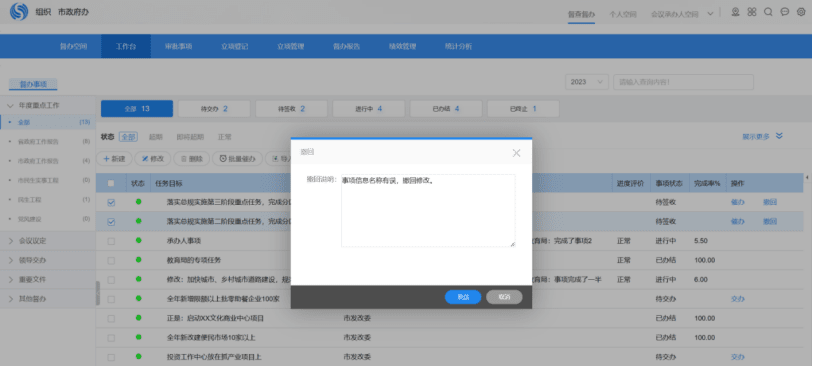Image resolution: width=813 pixels, height=366 pixels.
Task: Open the chat bubble messages icon
Action: click(x=784, y=12)
